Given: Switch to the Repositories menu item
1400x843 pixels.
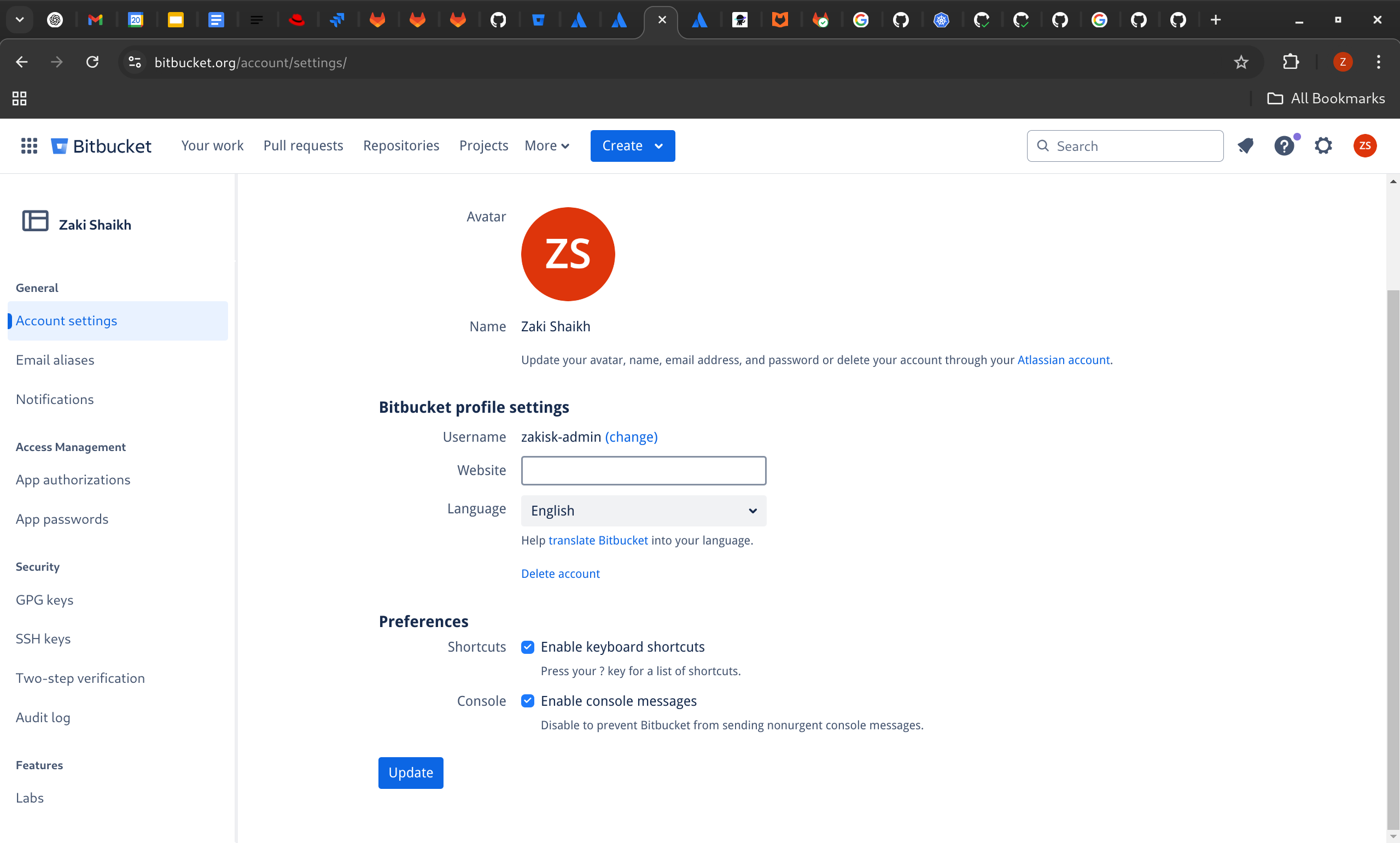Looking at the screenshot, I should tap(401, 145).
